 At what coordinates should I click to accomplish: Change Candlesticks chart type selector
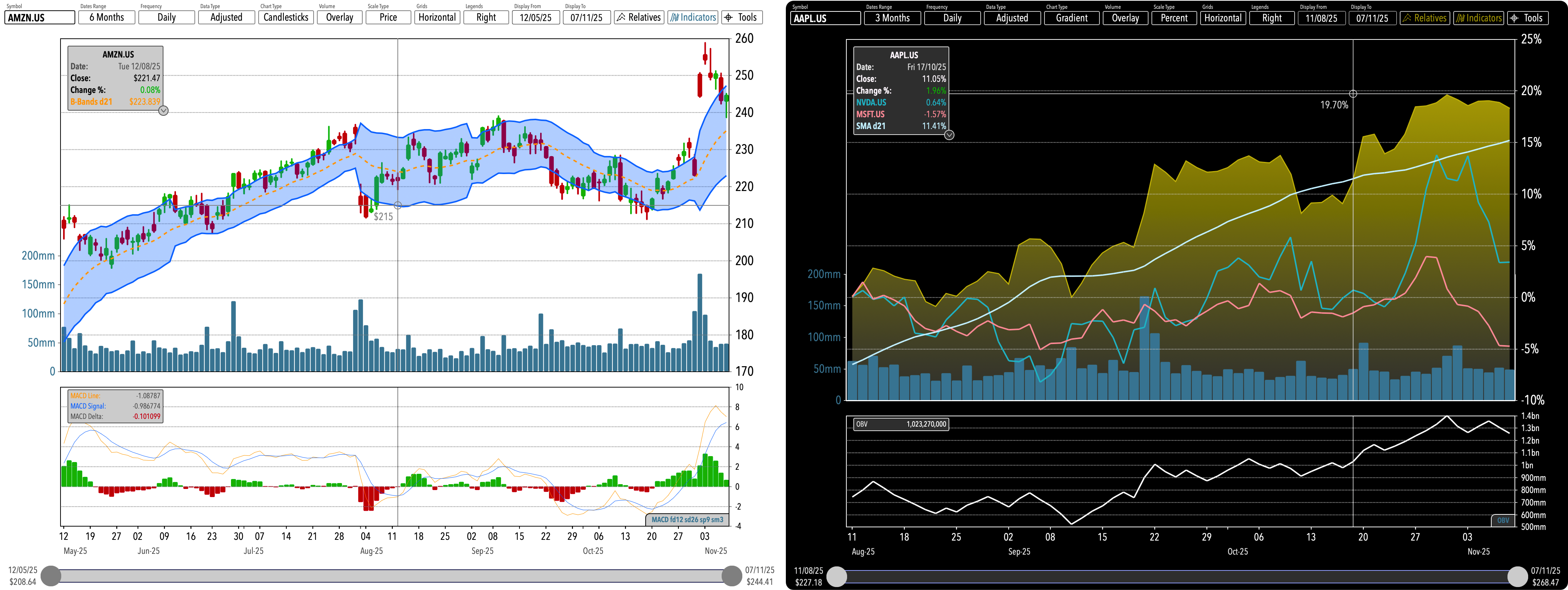coord(286,18)
